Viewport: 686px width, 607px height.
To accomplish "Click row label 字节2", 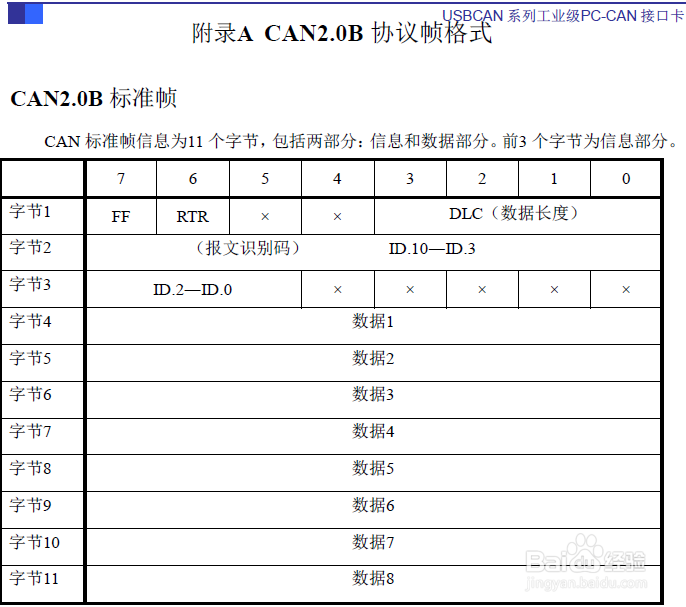I will pyautogui.click(x=30, y=248).
